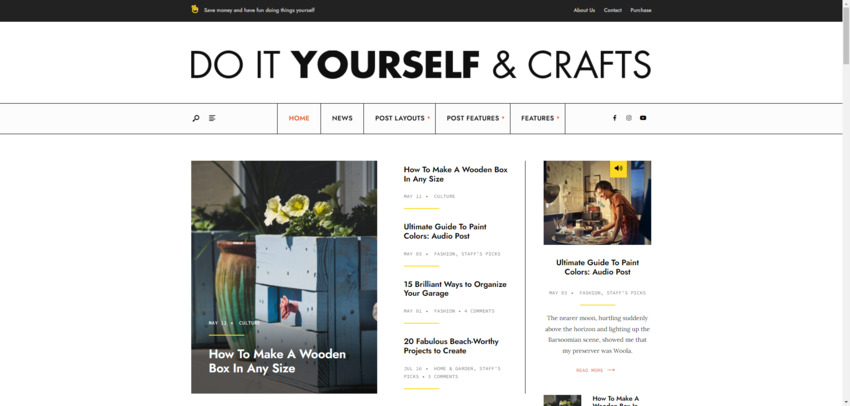
Task: Click the Read More arrow icon
Action: tap(611, 370)
